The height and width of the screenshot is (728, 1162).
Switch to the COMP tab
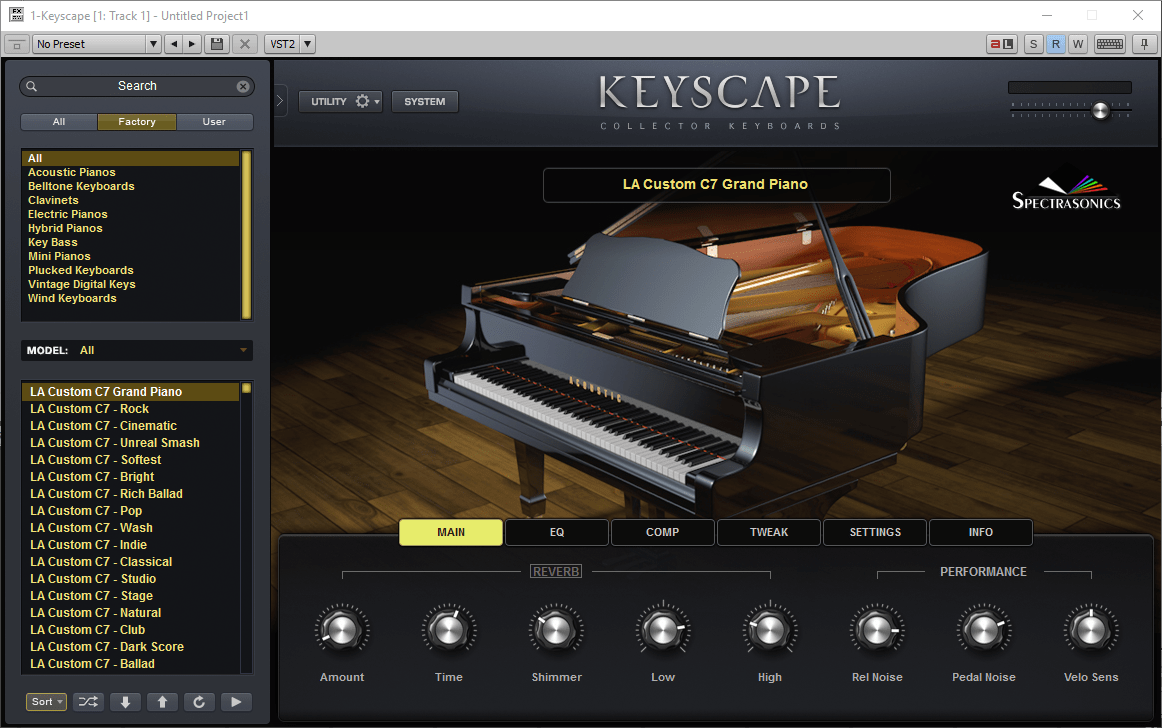pos(663,532)
